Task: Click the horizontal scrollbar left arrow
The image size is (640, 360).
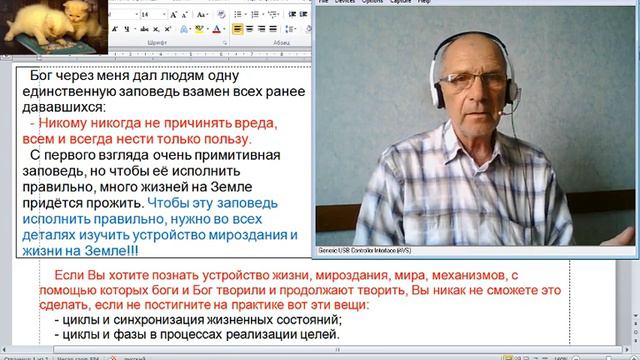Action: 4,349
